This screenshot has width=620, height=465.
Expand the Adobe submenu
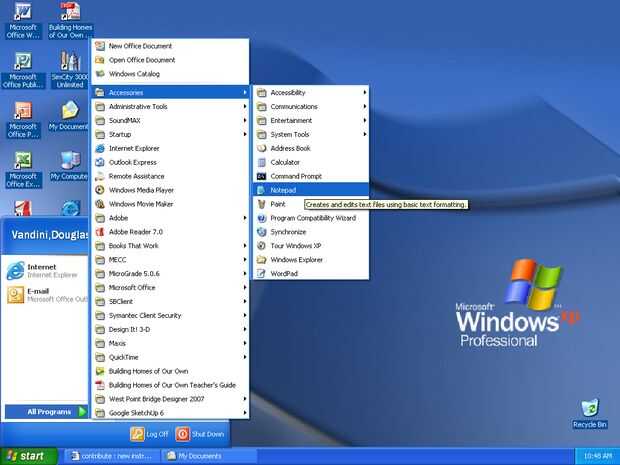coord(170,218)
